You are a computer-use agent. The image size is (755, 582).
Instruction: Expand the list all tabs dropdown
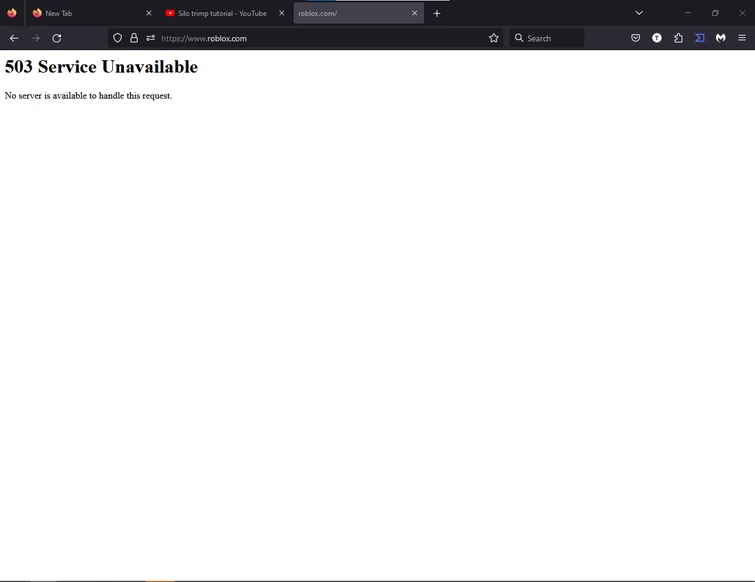[x=639, y=13]
